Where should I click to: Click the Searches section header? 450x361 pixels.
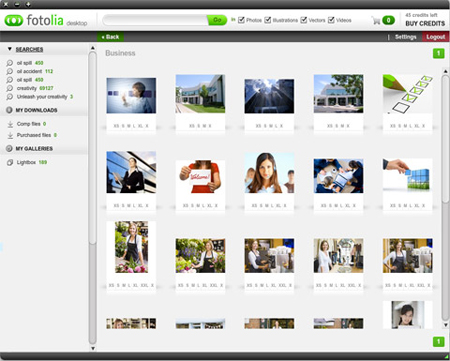[x=29, y=49]
